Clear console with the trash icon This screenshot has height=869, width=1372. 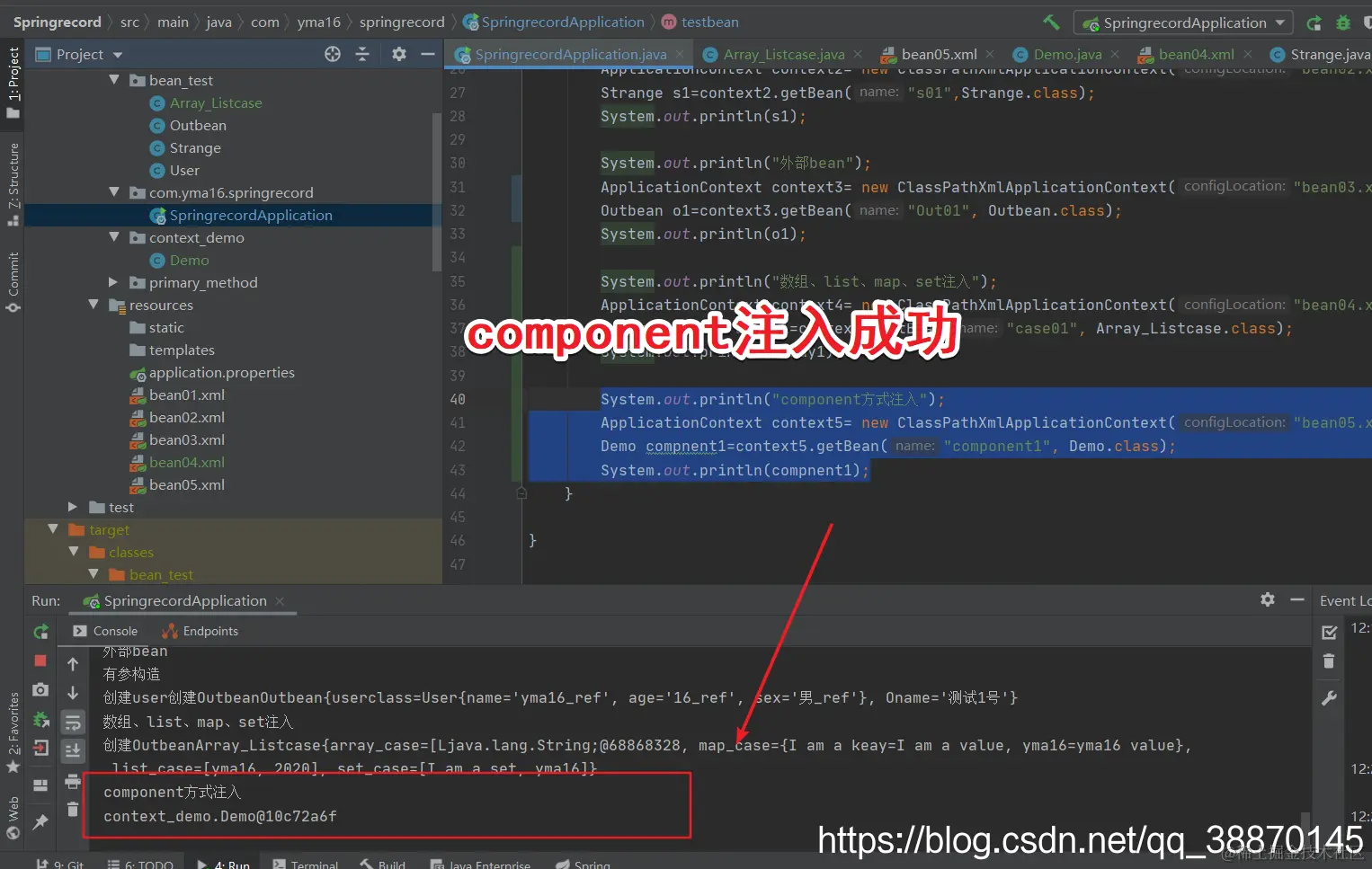(73, 810)
